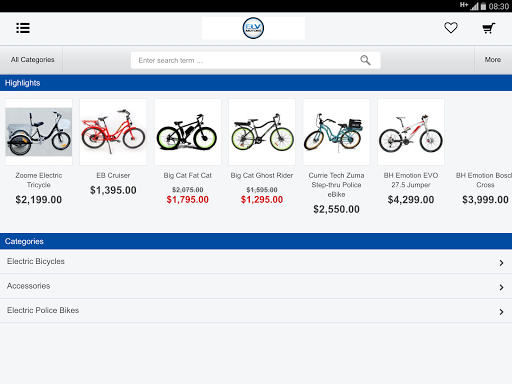
Task: Open the Big Cat Ghost Rider title link
Action: [x=262, y=175]
